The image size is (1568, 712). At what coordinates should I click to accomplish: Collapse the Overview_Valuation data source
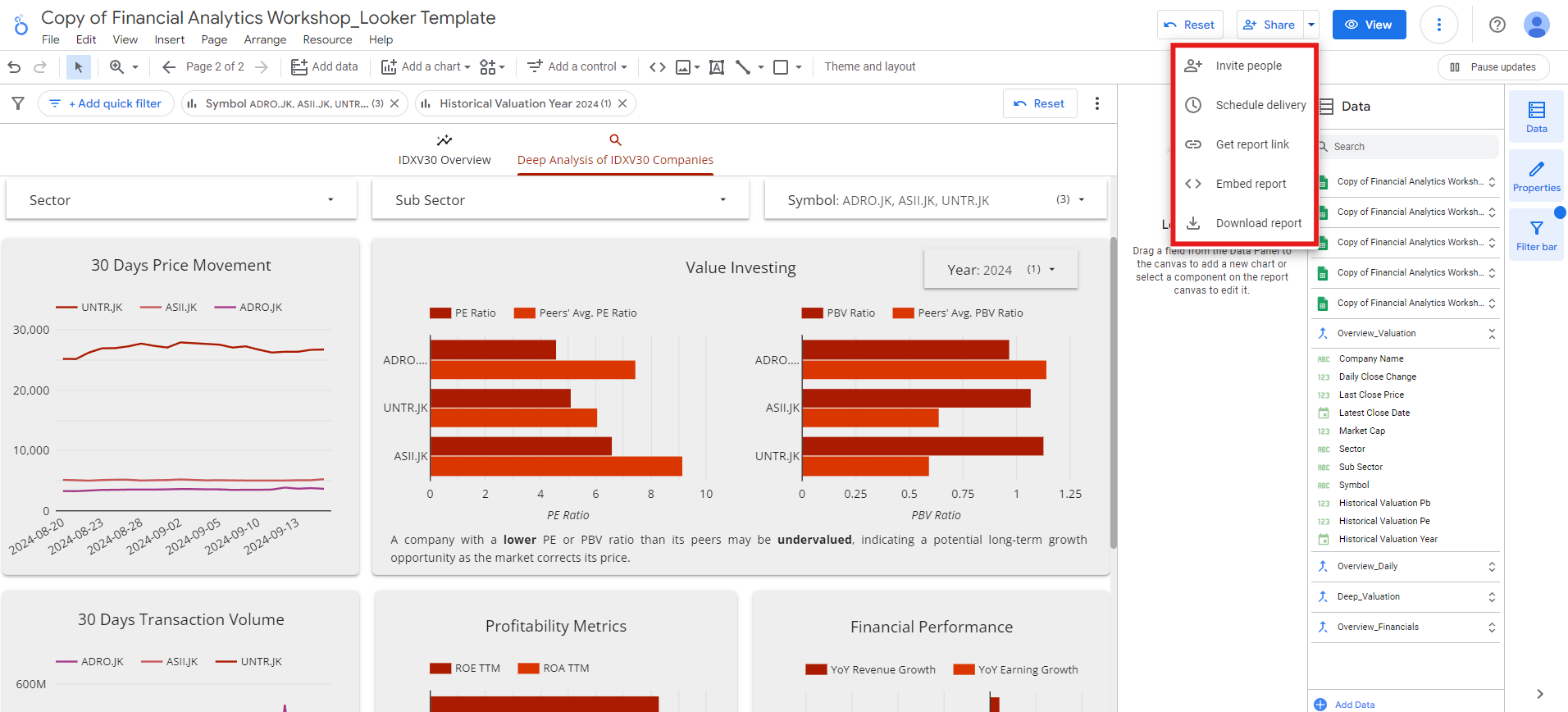click(x=1492, y=334)
